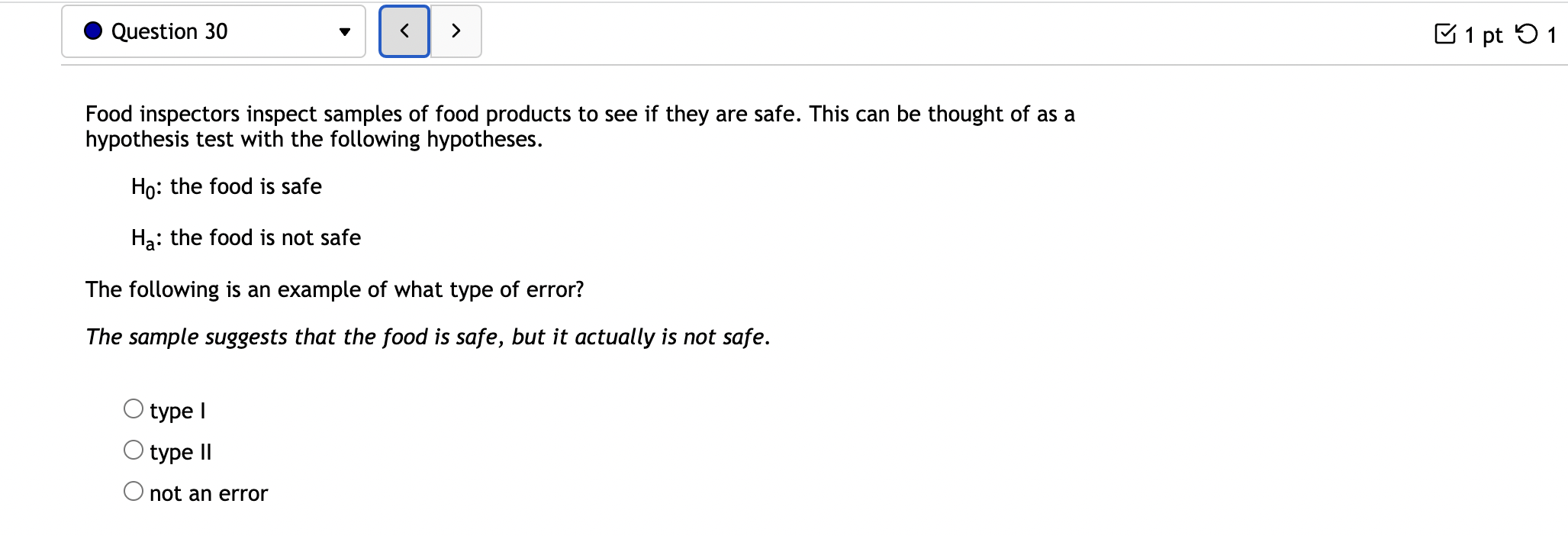Click the right chevron navigation icon

[456, 31]
